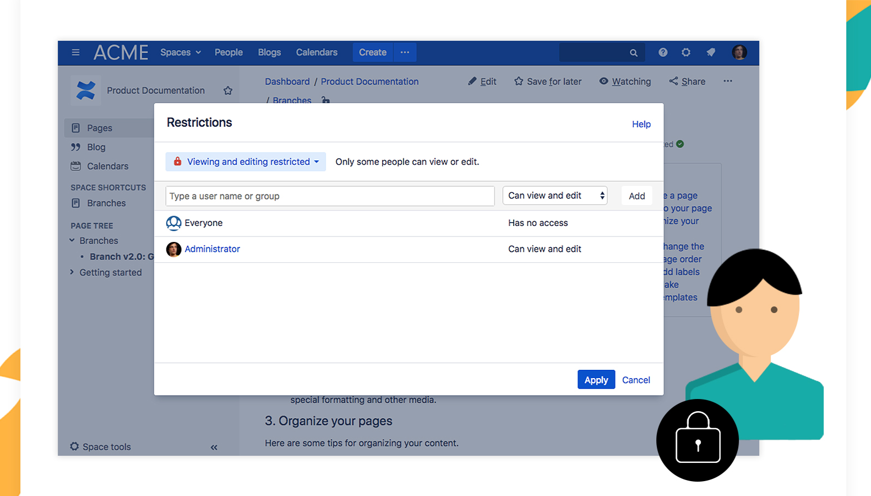The image size is (871, 496).
Task: Click Edit with the pencil icon
Action: tap(482, 82)
